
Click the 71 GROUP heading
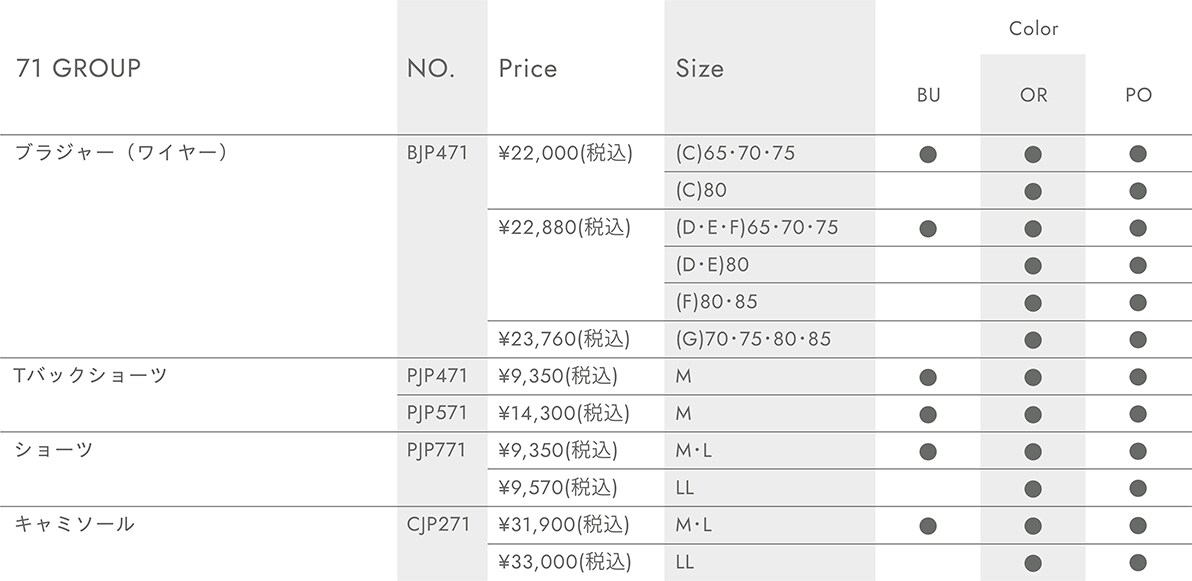click(78, 68)
